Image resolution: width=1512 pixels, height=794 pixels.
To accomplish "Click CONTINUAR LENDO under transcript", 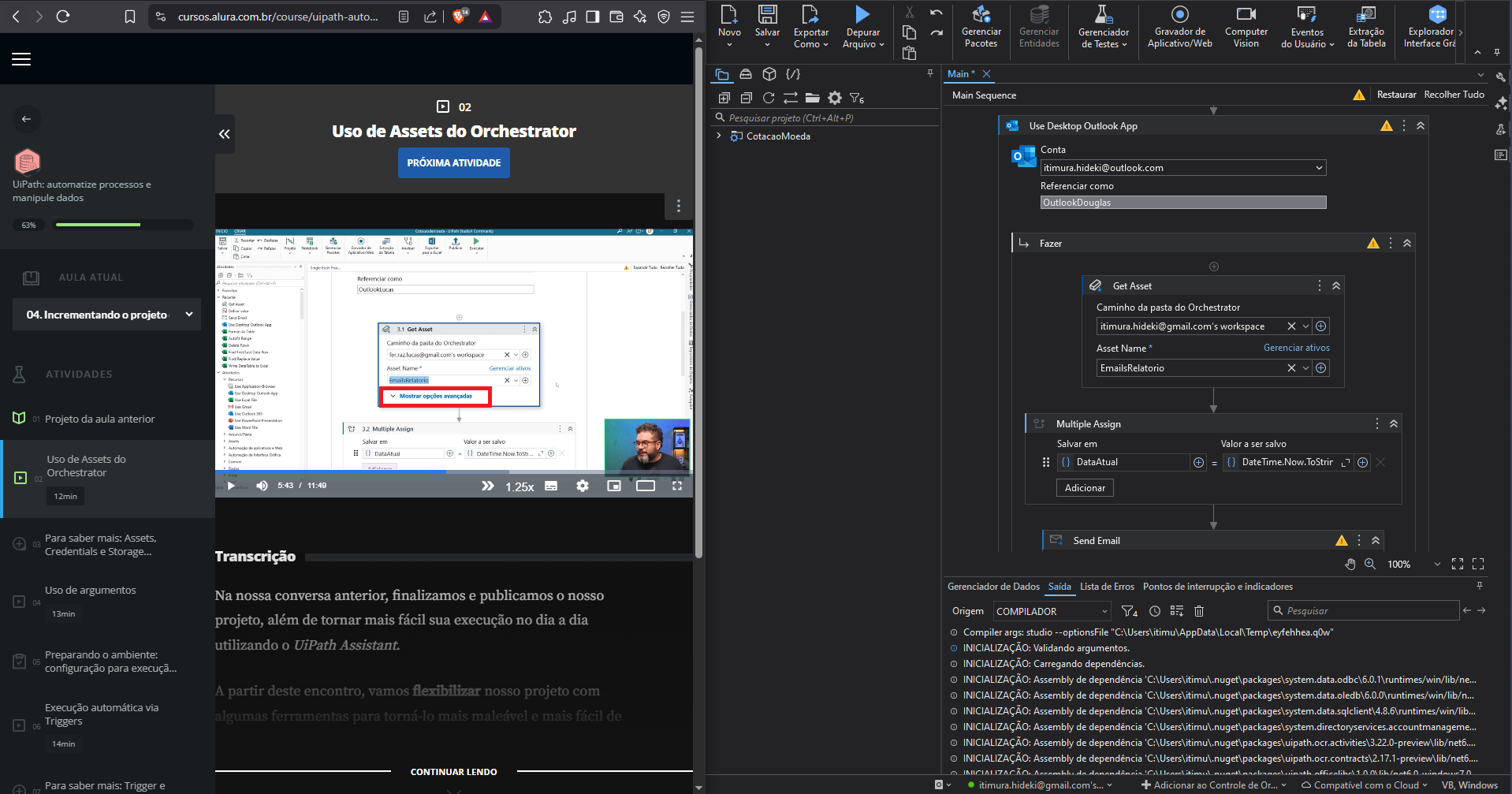I will pyautogui.click(x=454, y=772).
